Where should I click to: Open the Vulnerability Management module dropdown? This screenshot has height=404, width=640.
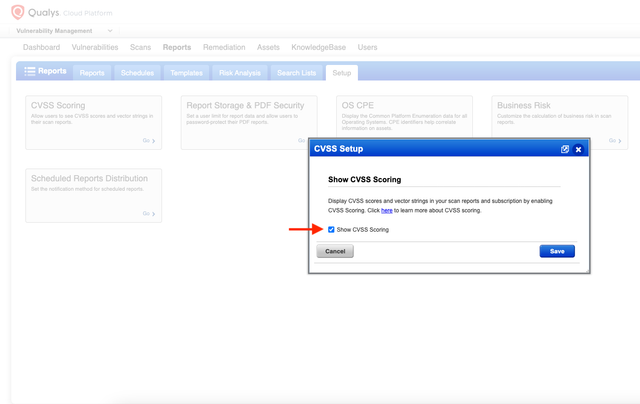click(x=108, y=31)
